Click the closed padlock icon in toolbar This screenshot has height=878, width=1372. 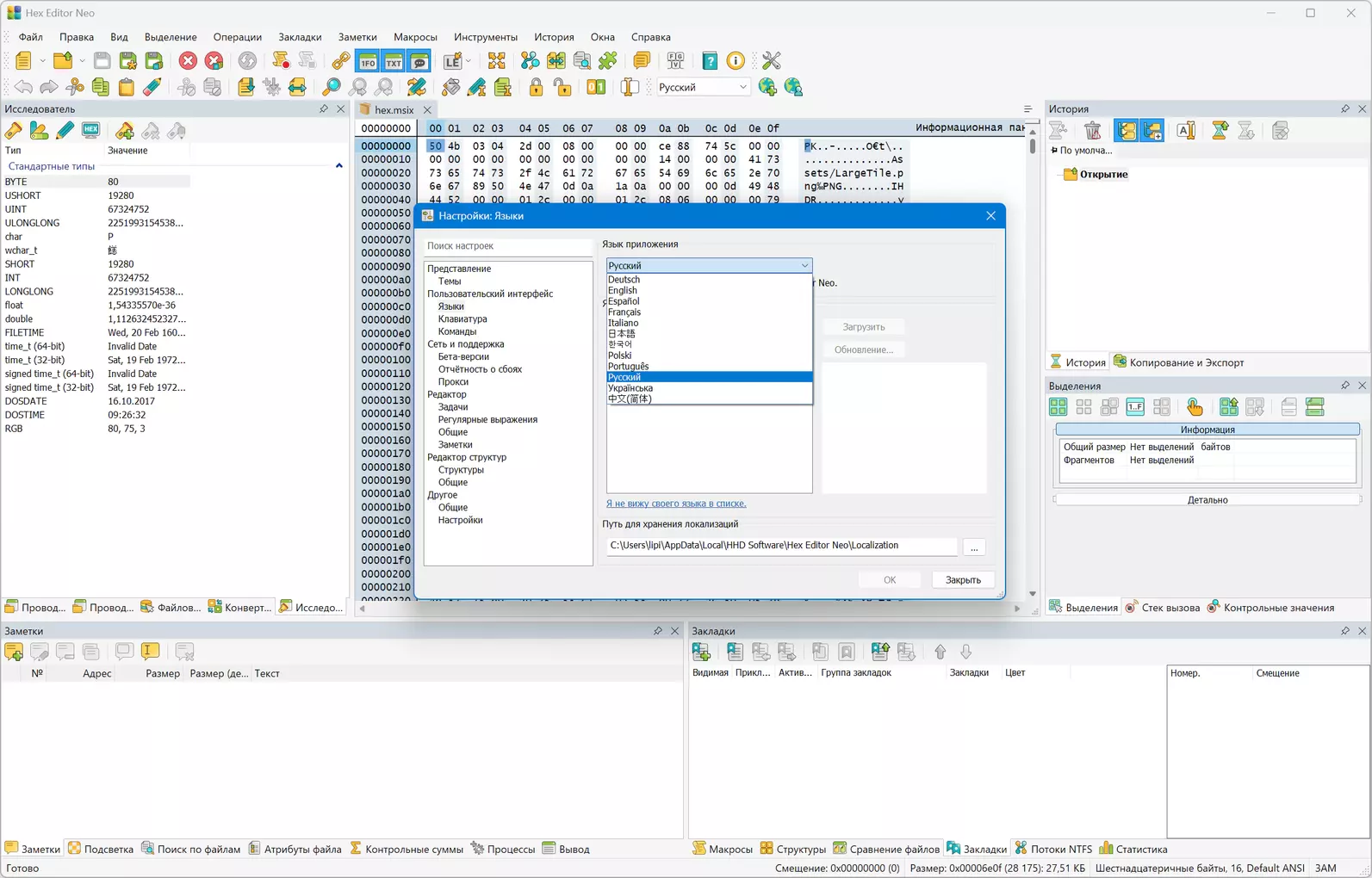pyautogui.click(x=536, y=87)
